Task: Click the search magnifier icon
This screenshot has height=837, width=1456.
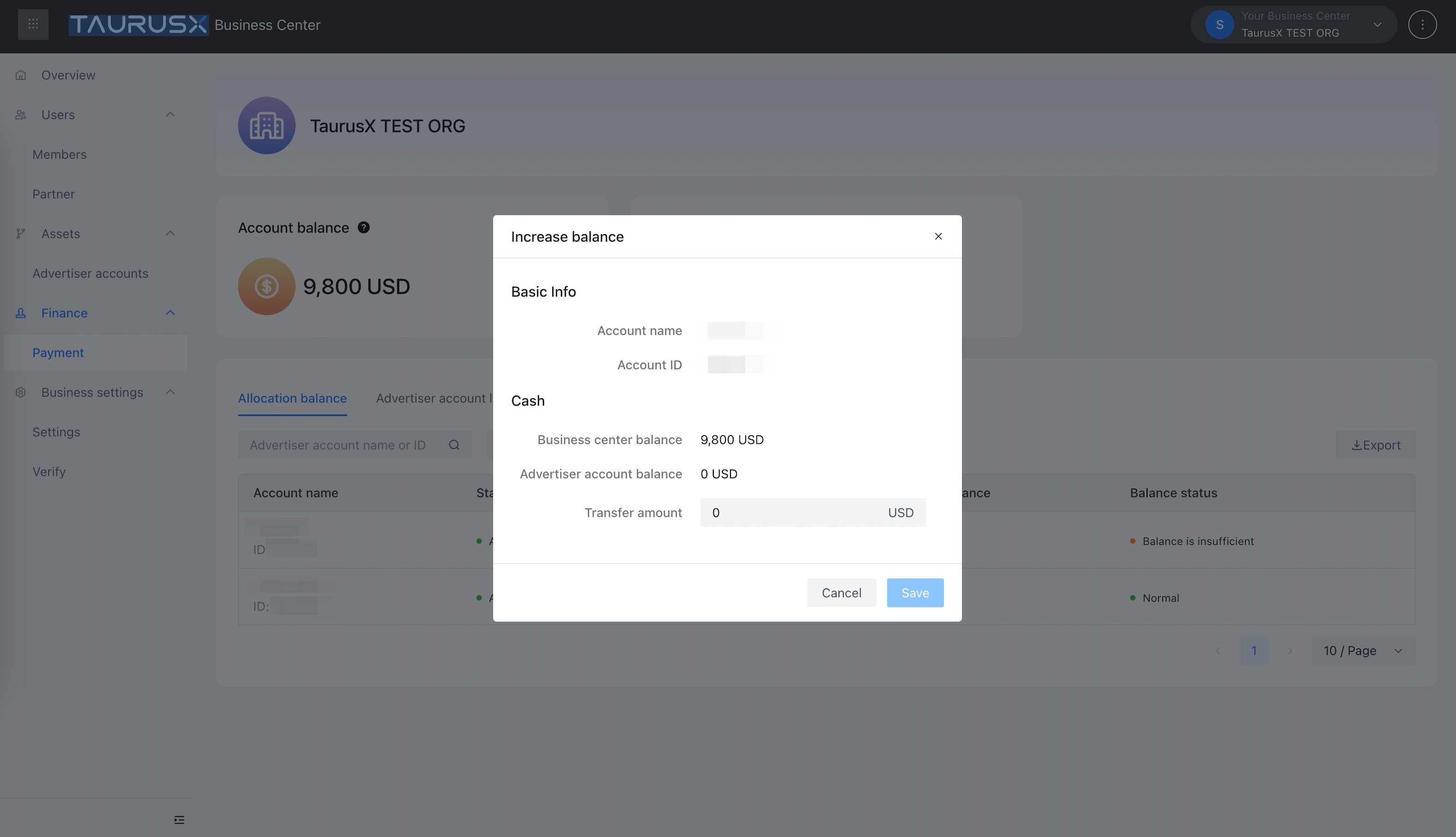Action: point(454,445)
